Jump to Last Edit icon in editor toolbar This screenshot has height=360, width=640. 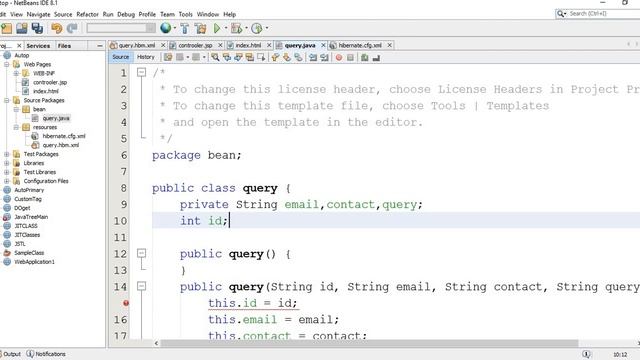[x=168, y=58]
